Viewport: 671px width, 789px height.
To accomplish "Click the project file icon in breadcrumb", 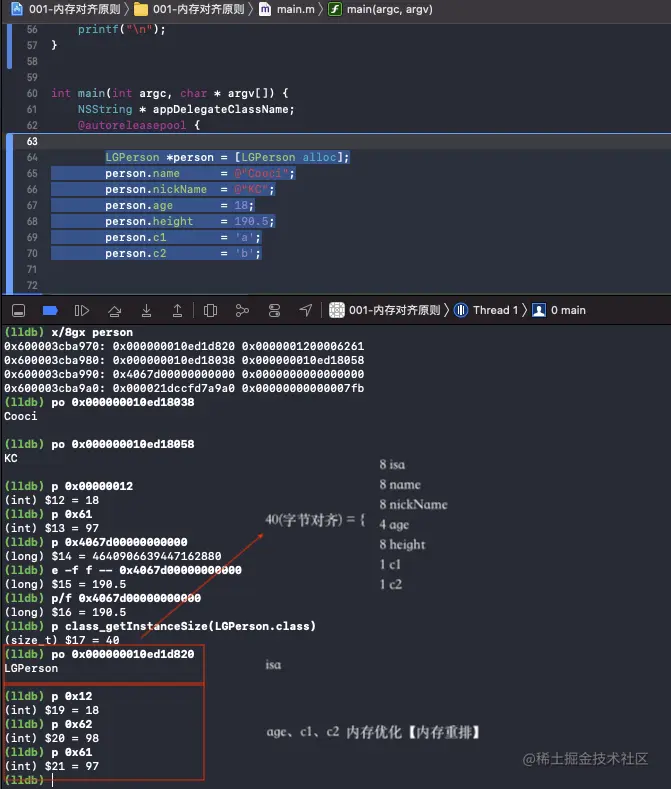I will (x=17, y=9).
